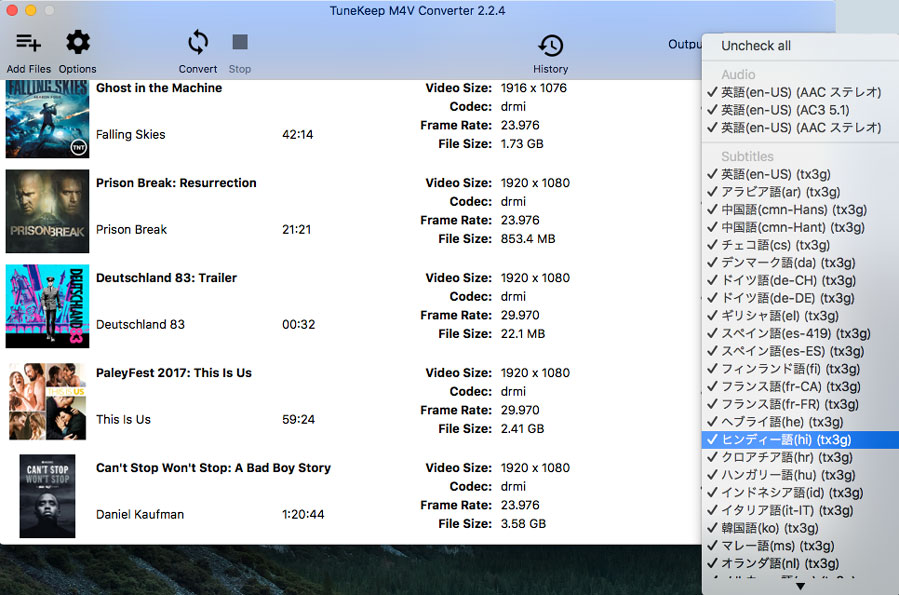The height and width of the screenshot is (595, 899).
Task: Click file size 853.4 MB
Action: 528,239
